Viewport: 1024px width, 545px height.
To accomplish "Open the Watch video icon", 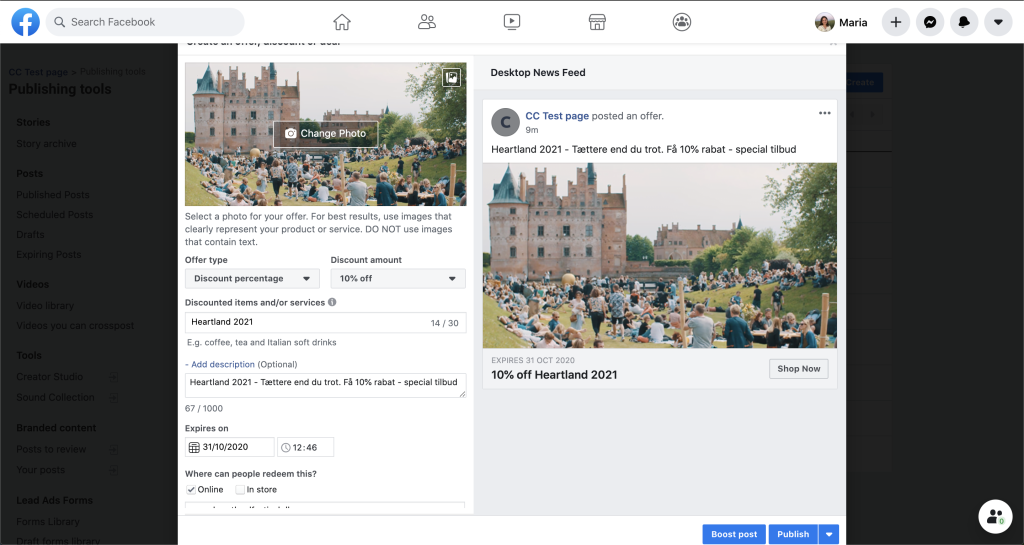I will [x=512, y=22].
